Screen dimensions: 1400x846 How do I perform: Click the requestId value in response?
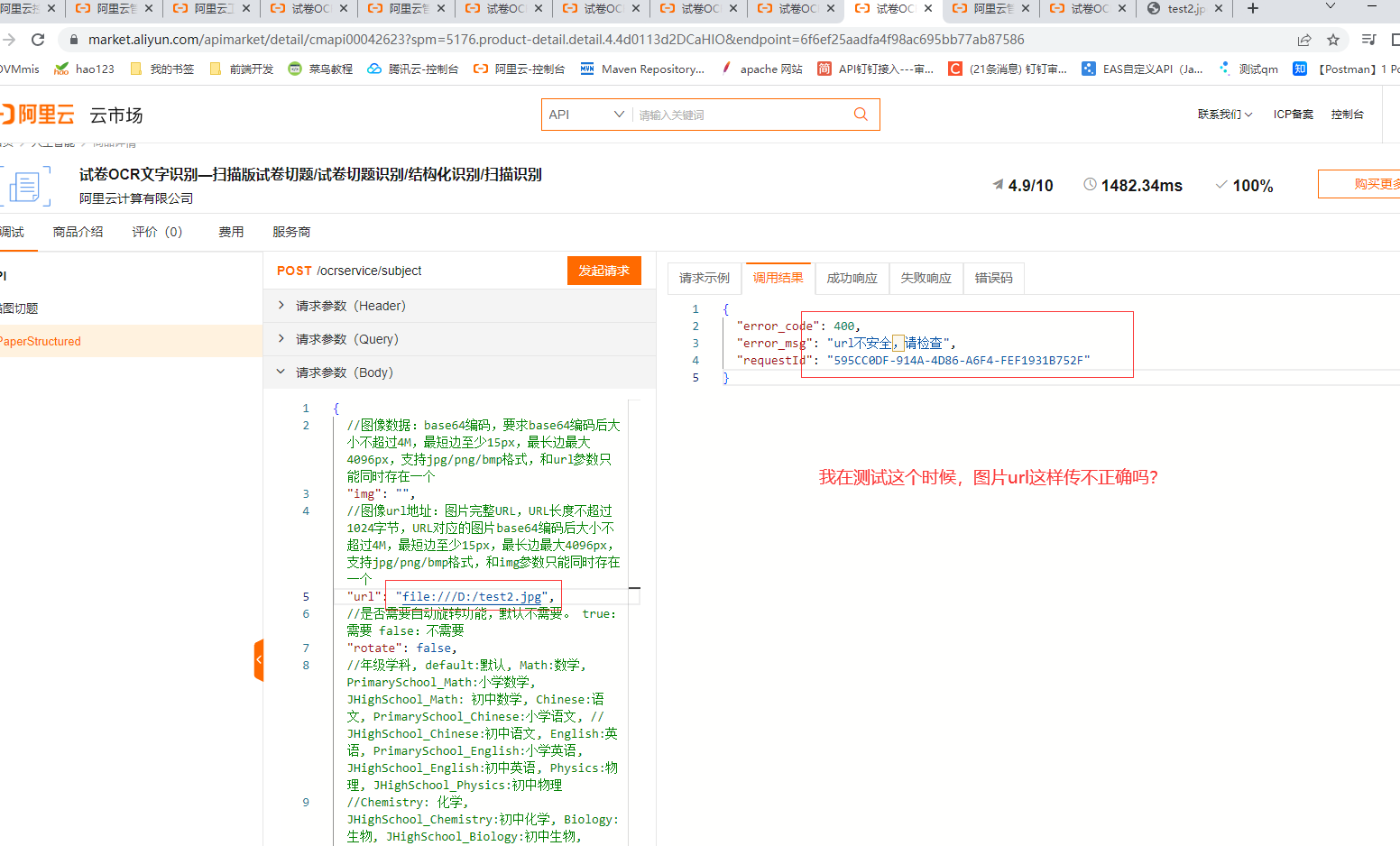pyautogui.click(x=958, y=360)
